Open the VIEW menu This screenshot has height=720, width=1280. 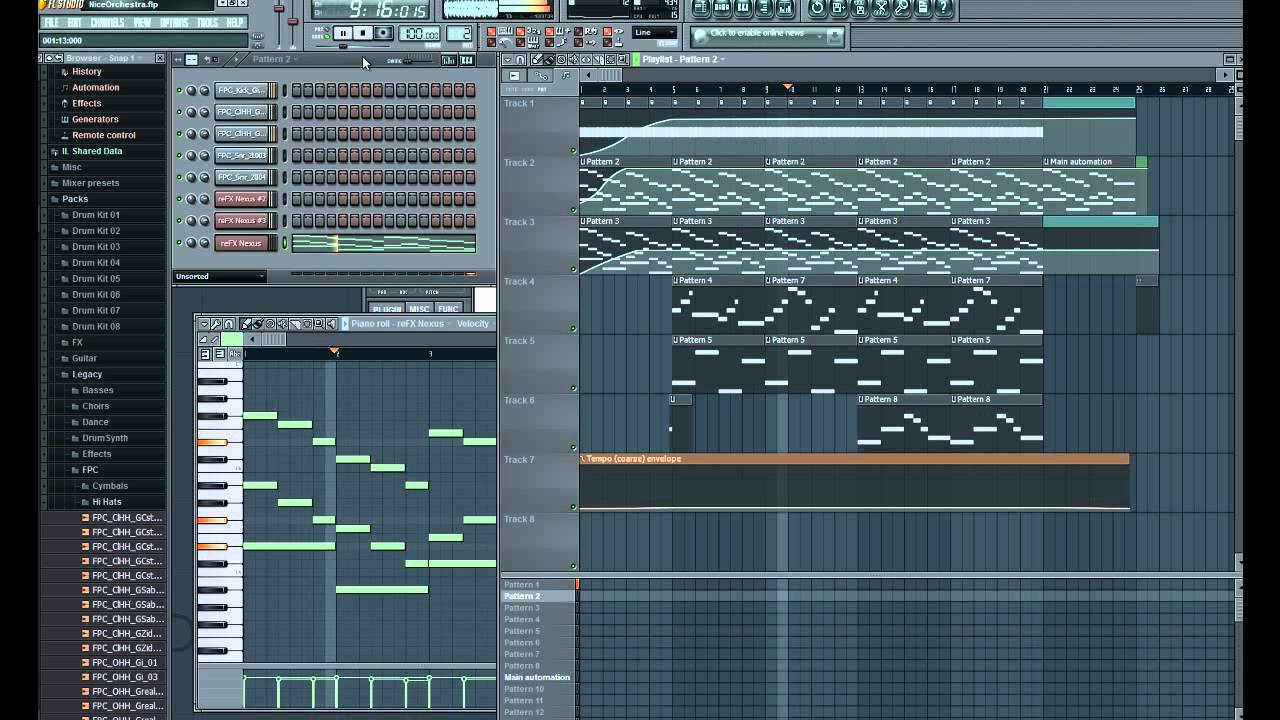[x=142, y=22]
